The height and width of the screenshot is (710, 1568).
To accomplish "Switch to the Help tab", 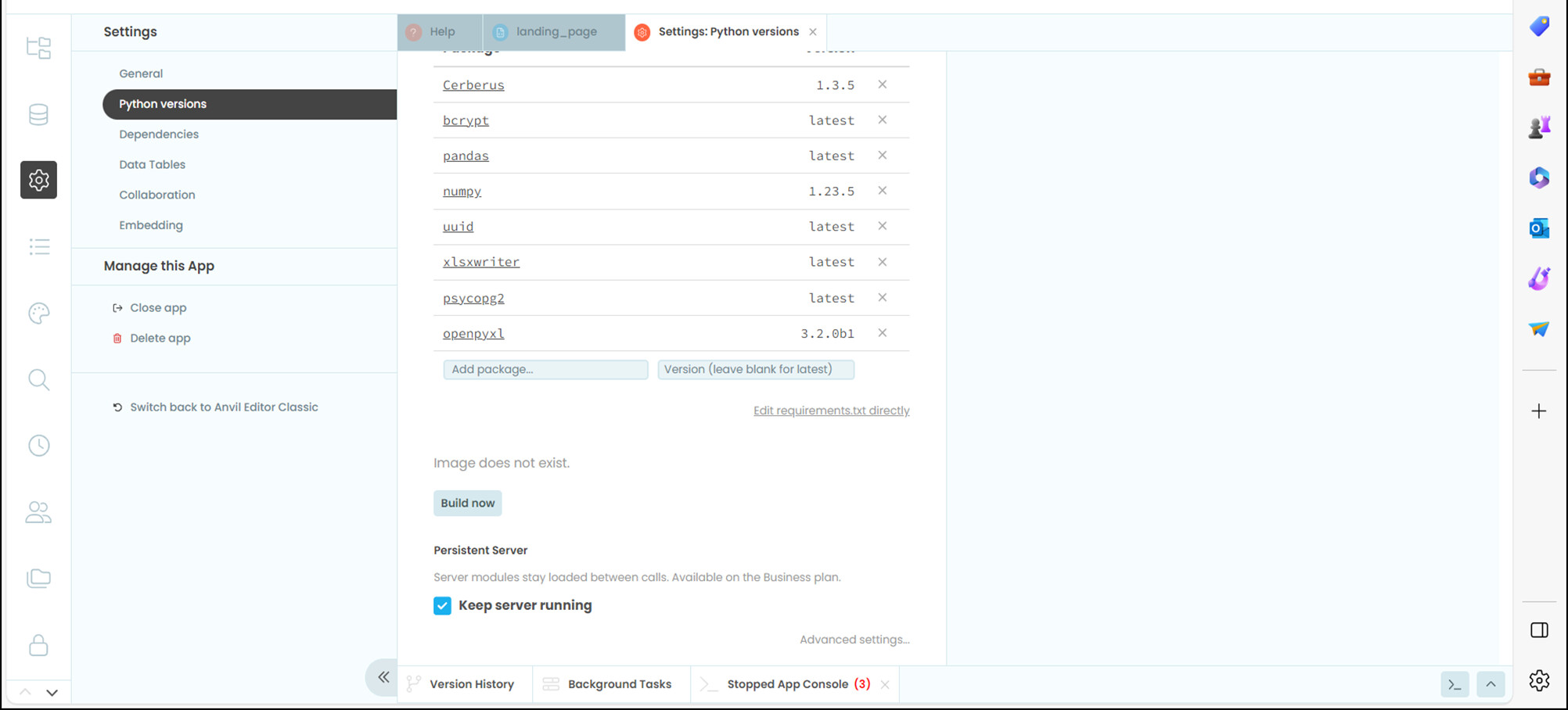I will point(440,32).
